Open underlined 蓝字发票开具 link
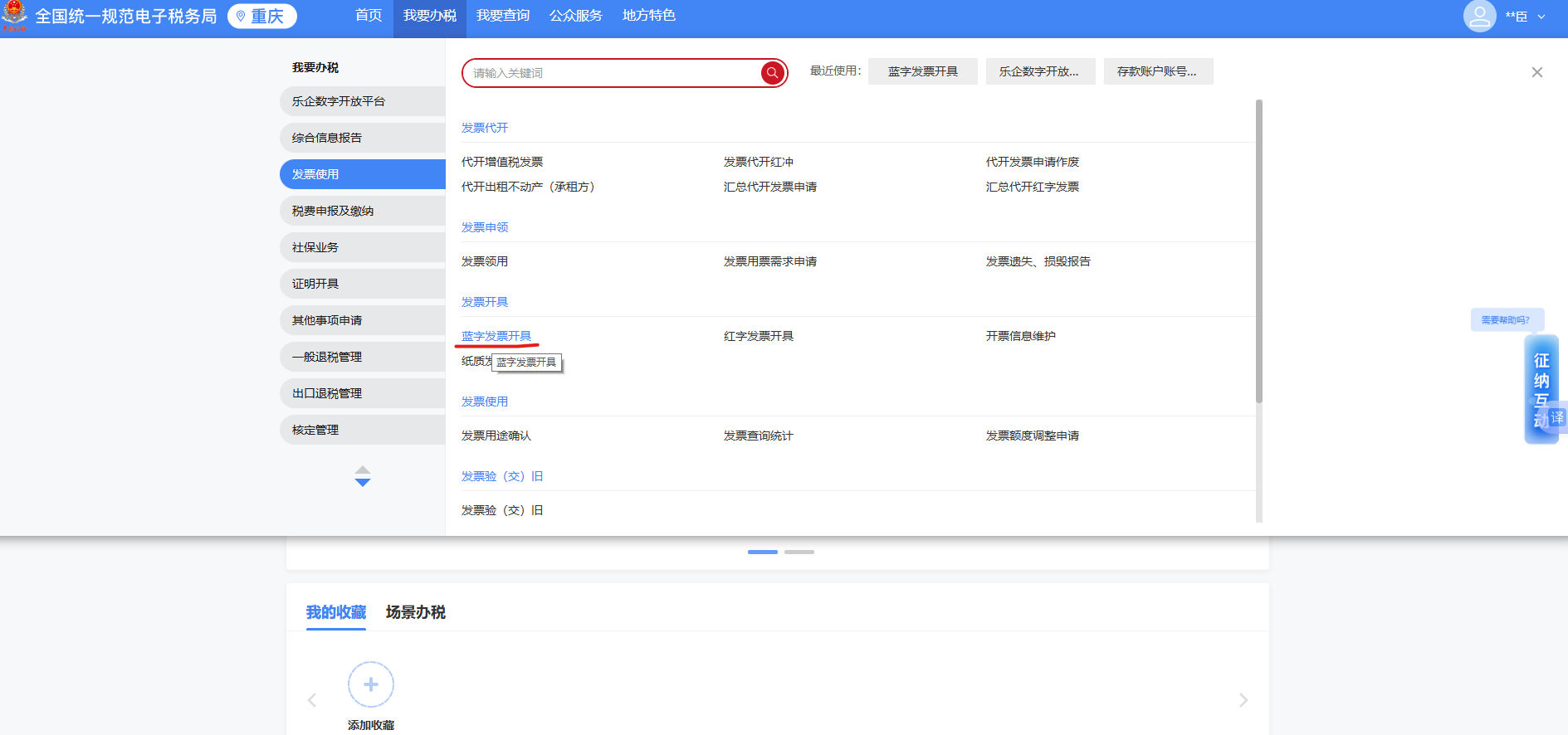The width and height of the screenshot is (1568, 735). pyautogui.click(x=496, y=336)
